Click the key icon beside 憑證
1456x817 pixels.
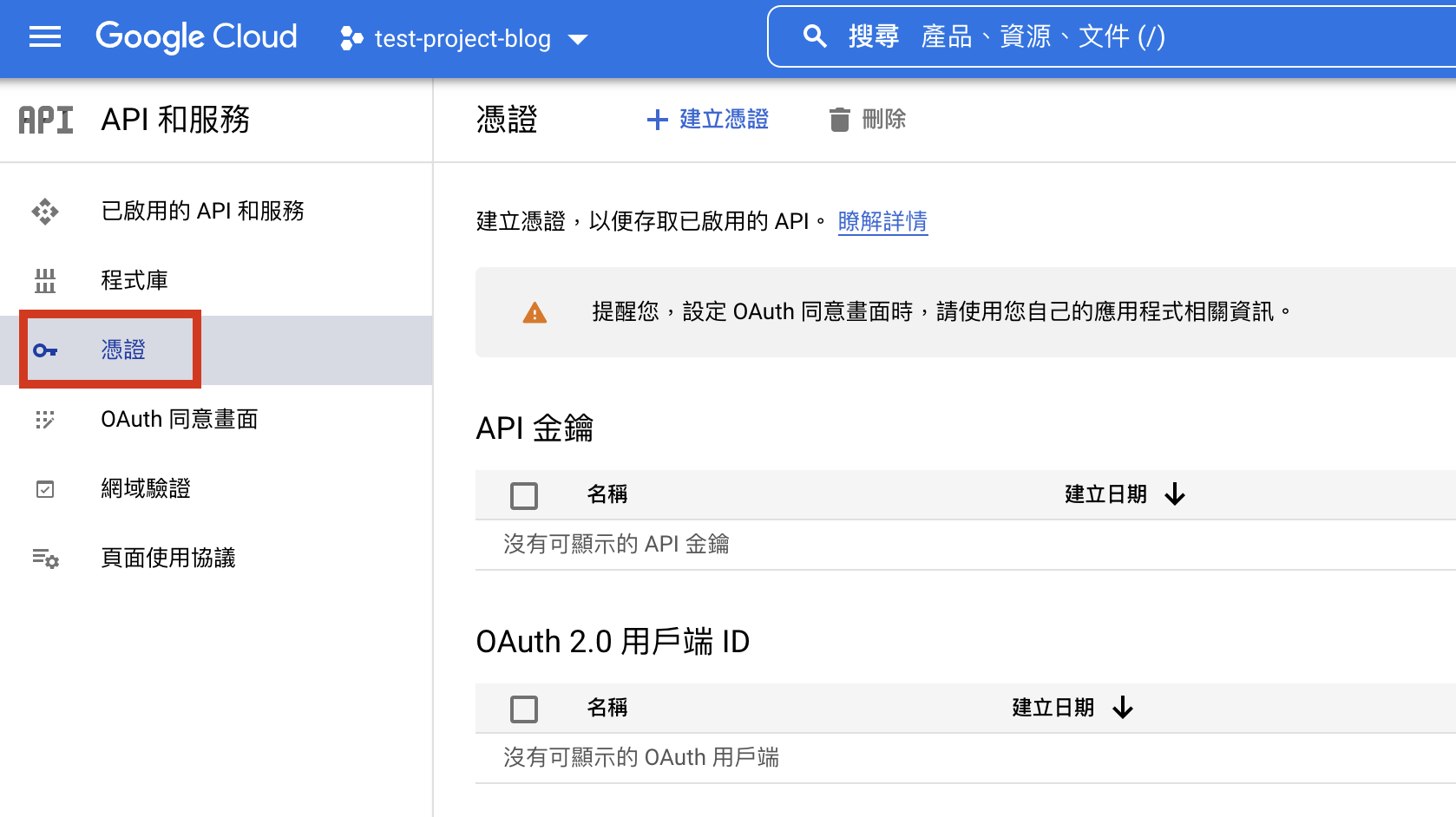(x=45, y=350)
